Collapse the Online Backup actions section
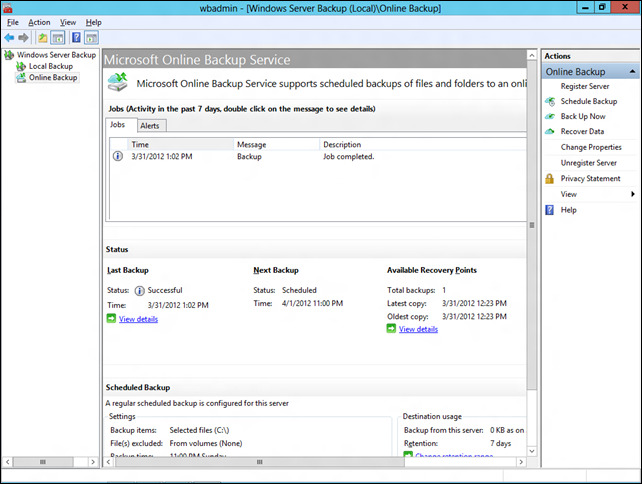This screenshot has height=484, width=642. tap(632, 72)
